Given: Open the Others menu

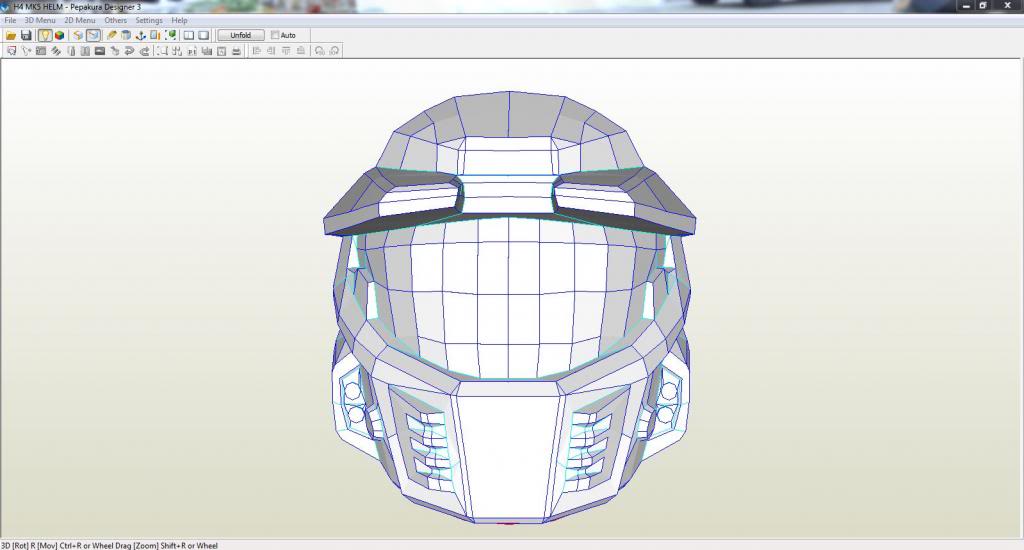Looking at the screenshot, I should [x=116, y=20].
